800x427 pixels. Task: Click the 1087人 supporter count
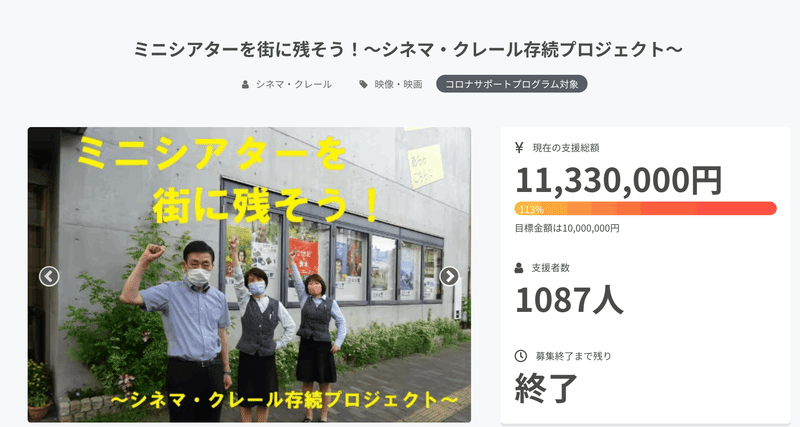coord(569,300)
